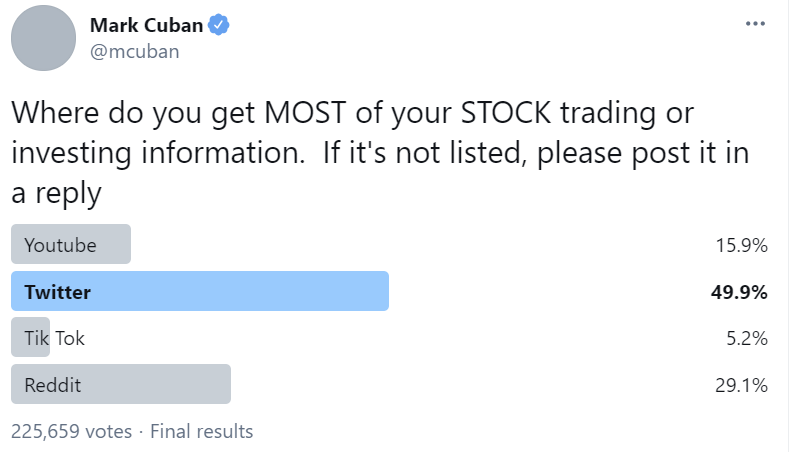Click the 5.2% Tik Tok result
Screen dimensions: 790x452
tap(747, 338)
